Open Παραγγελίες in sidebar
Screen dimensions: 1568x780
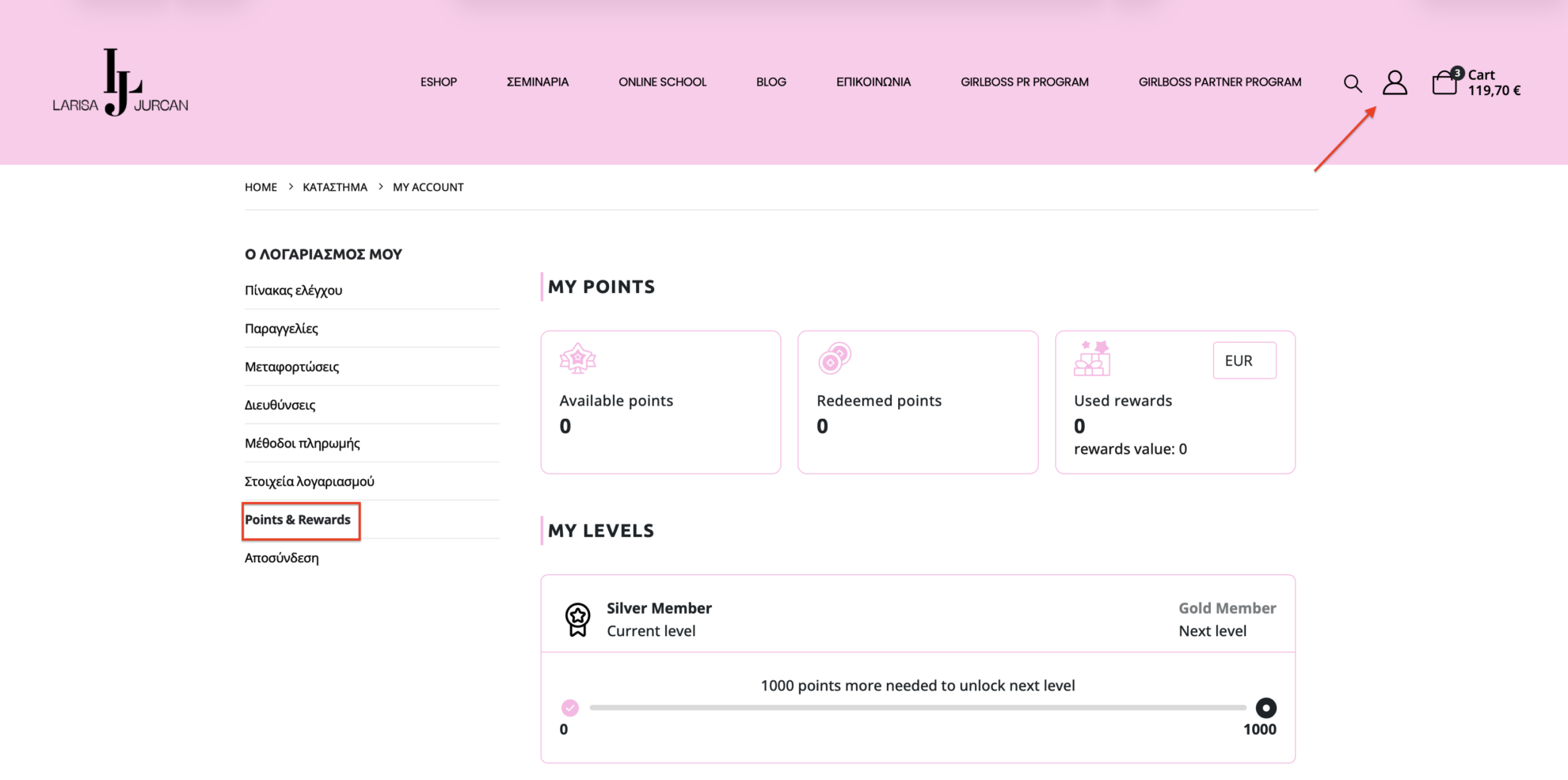pyautogui.click(x=281, y=328)
